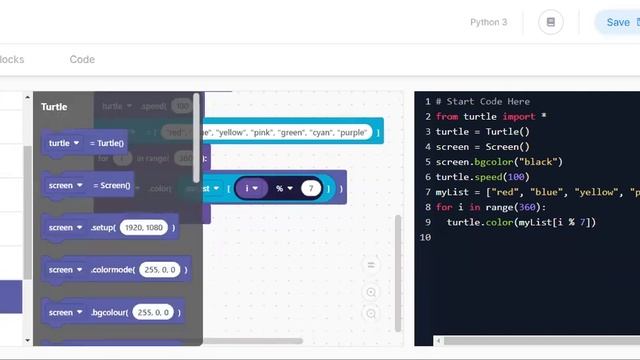
Task: Click the workspace vertical scrollbar
Action: 398,273
